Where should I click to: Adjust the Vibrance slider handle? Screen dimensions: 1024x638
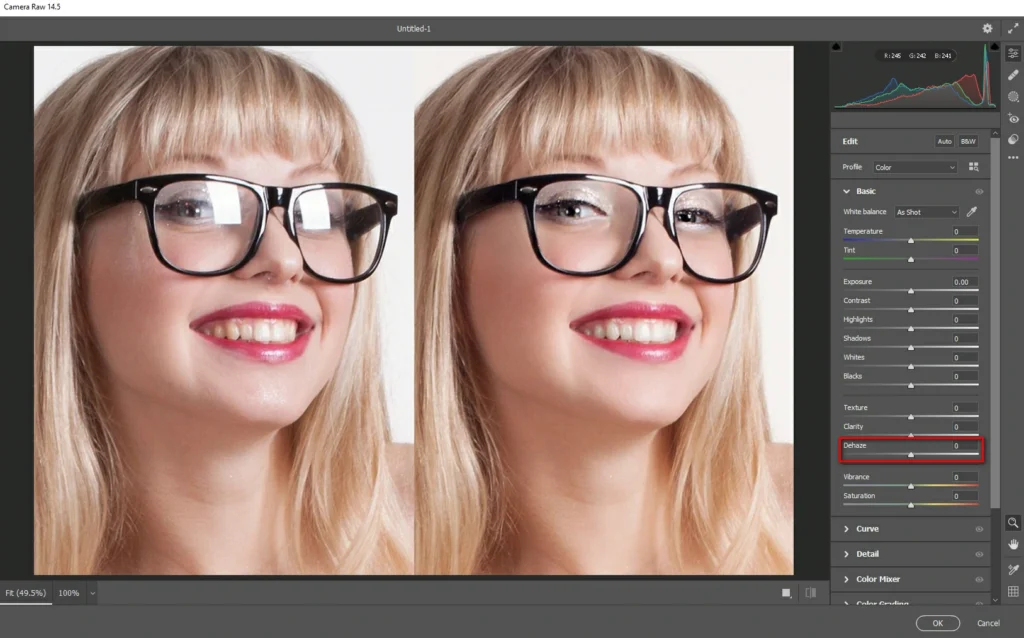(x=910, y=486)
